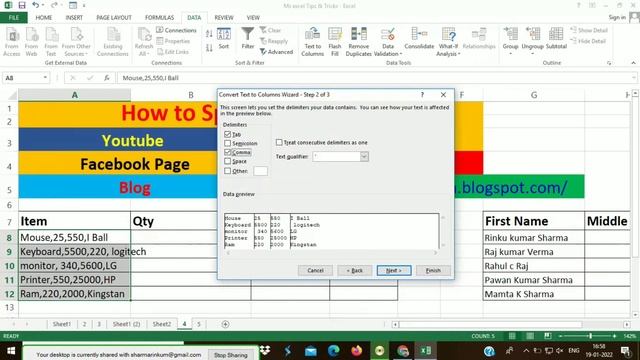The image size is (640, 360).
Task: Expand the Group dropdown
Action: pyautogui.click(x=510, y=53)
